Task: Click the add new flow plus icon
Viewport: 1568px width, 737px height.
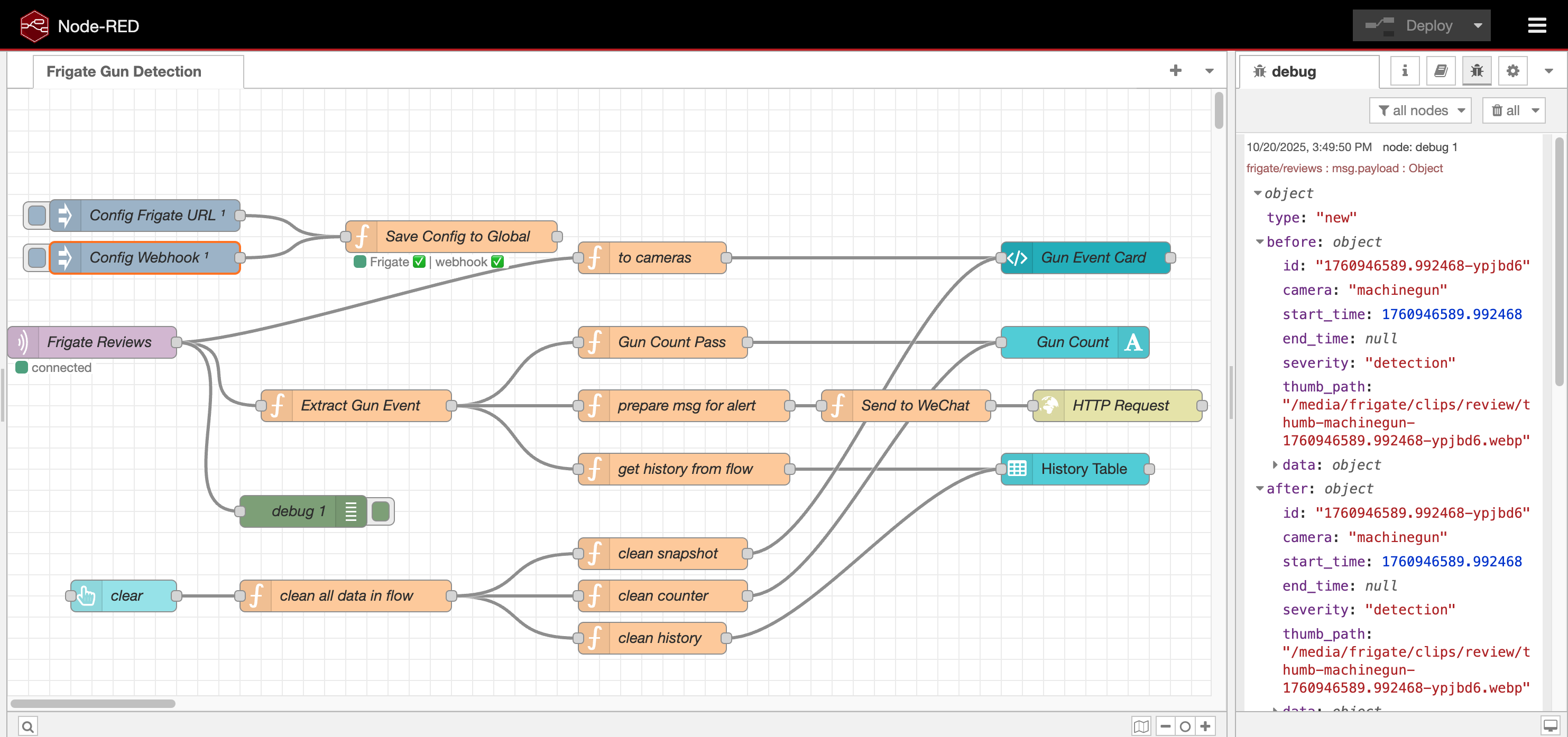Action: click(x=1175, y=71)
